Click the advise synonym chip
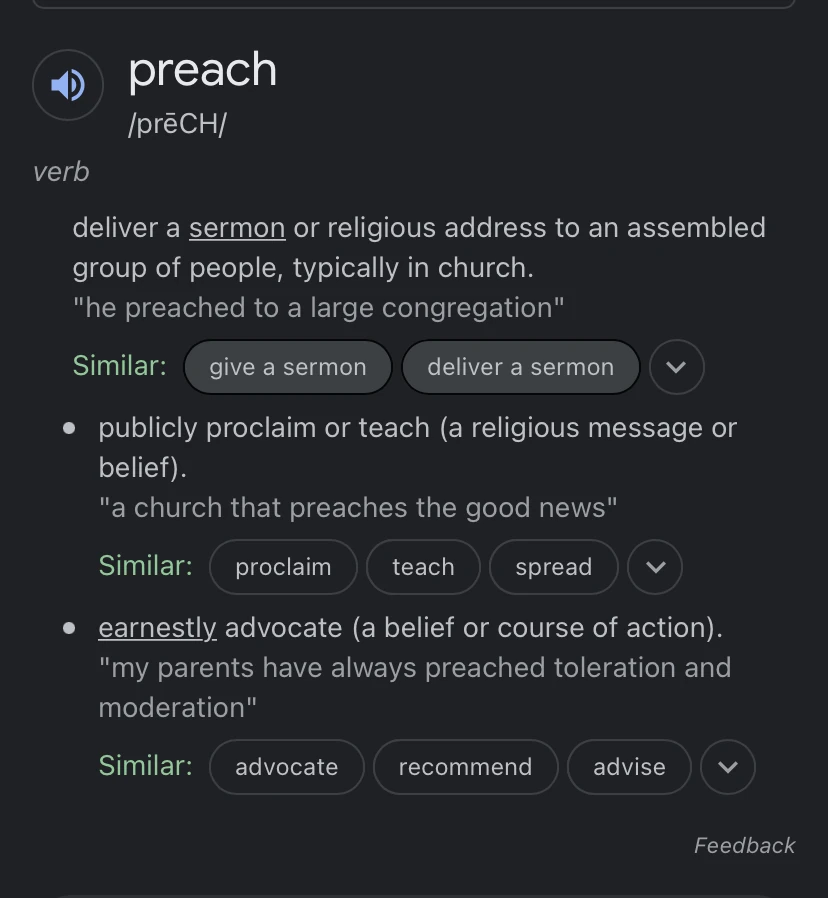The image size is (828, 898). point(628,767)
